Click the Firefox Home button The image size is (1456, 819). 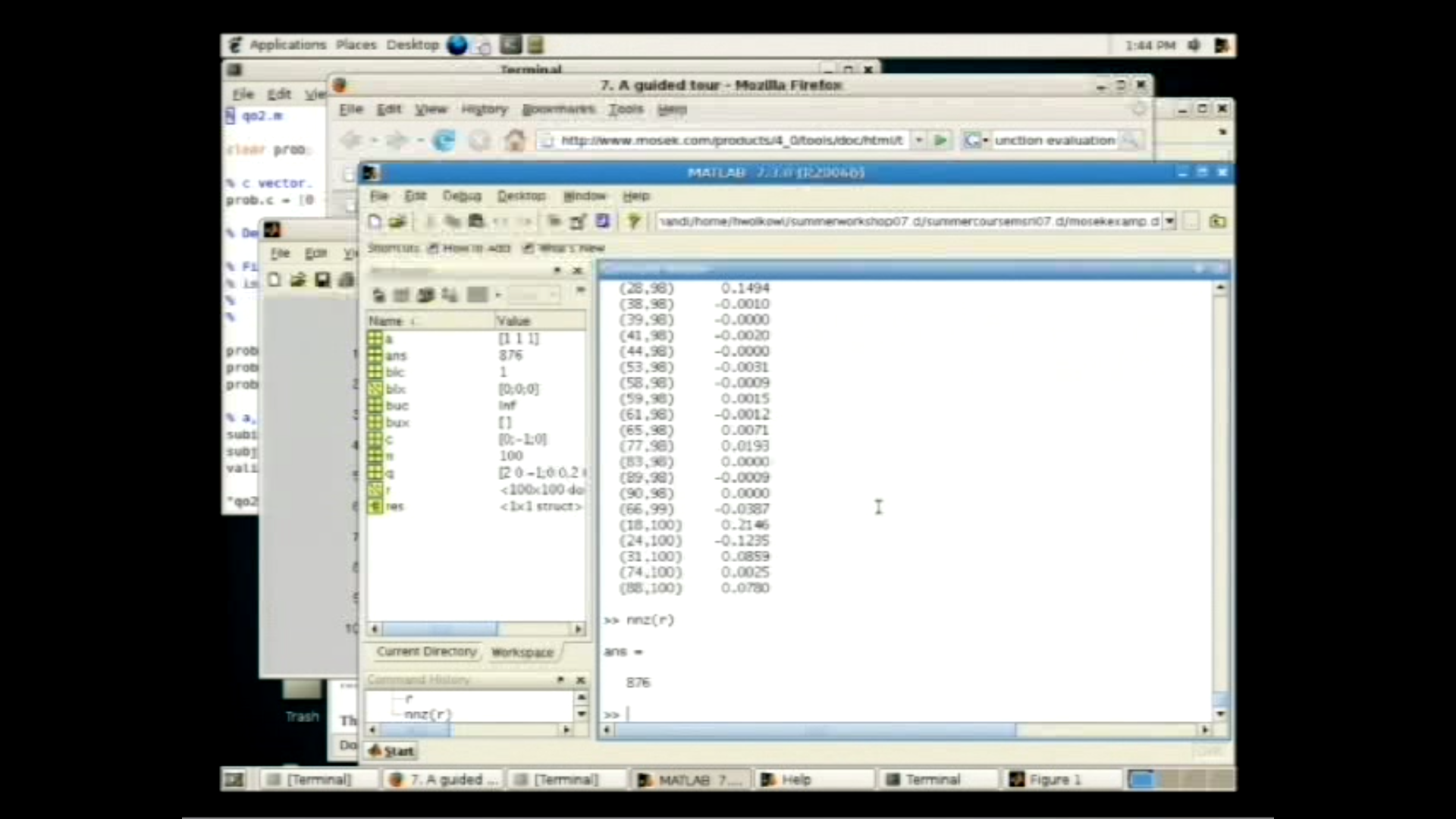[515, 140]
